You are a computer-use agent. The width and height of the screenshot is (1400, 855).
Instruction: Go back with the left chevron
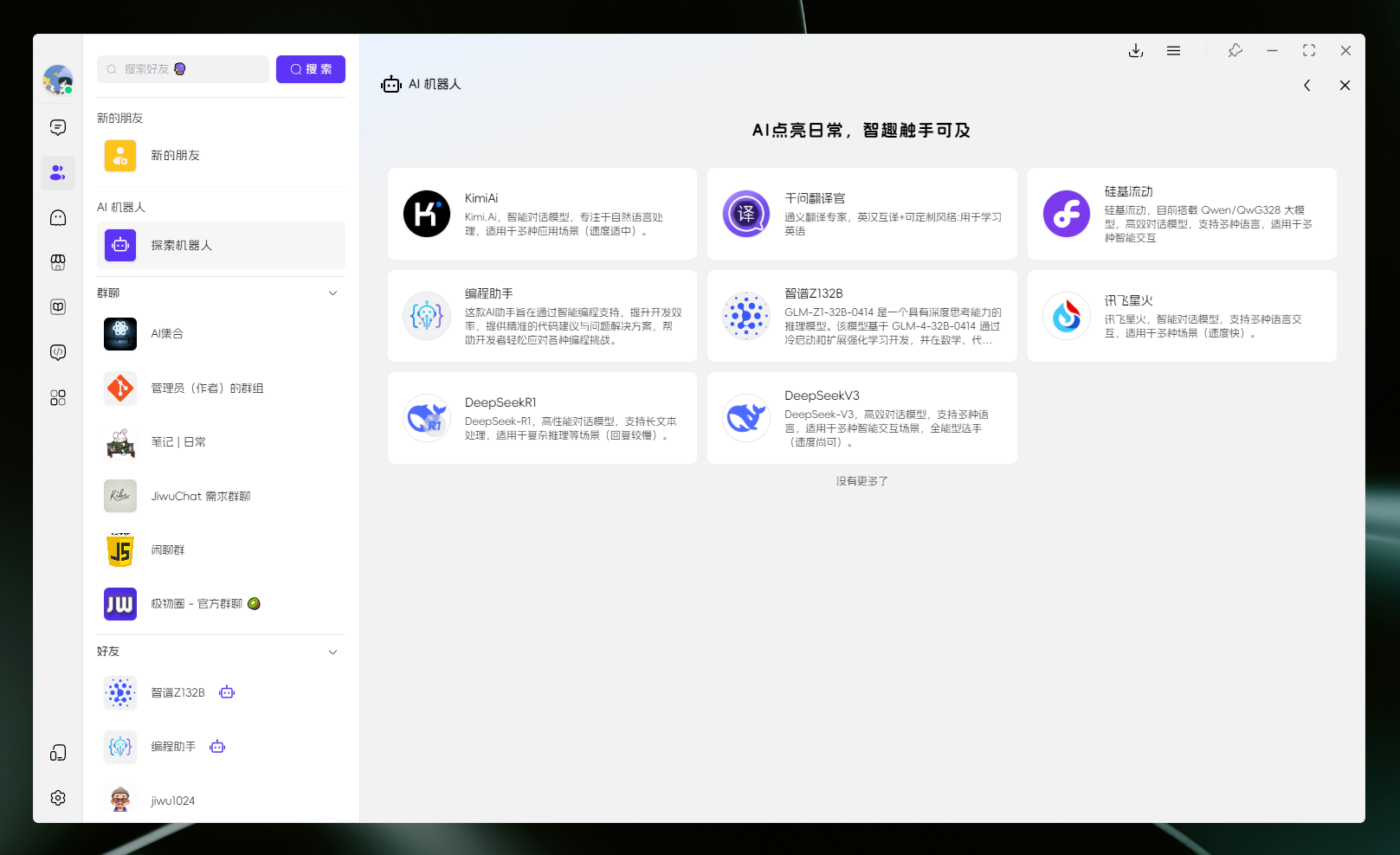[x=1307, y=85]
